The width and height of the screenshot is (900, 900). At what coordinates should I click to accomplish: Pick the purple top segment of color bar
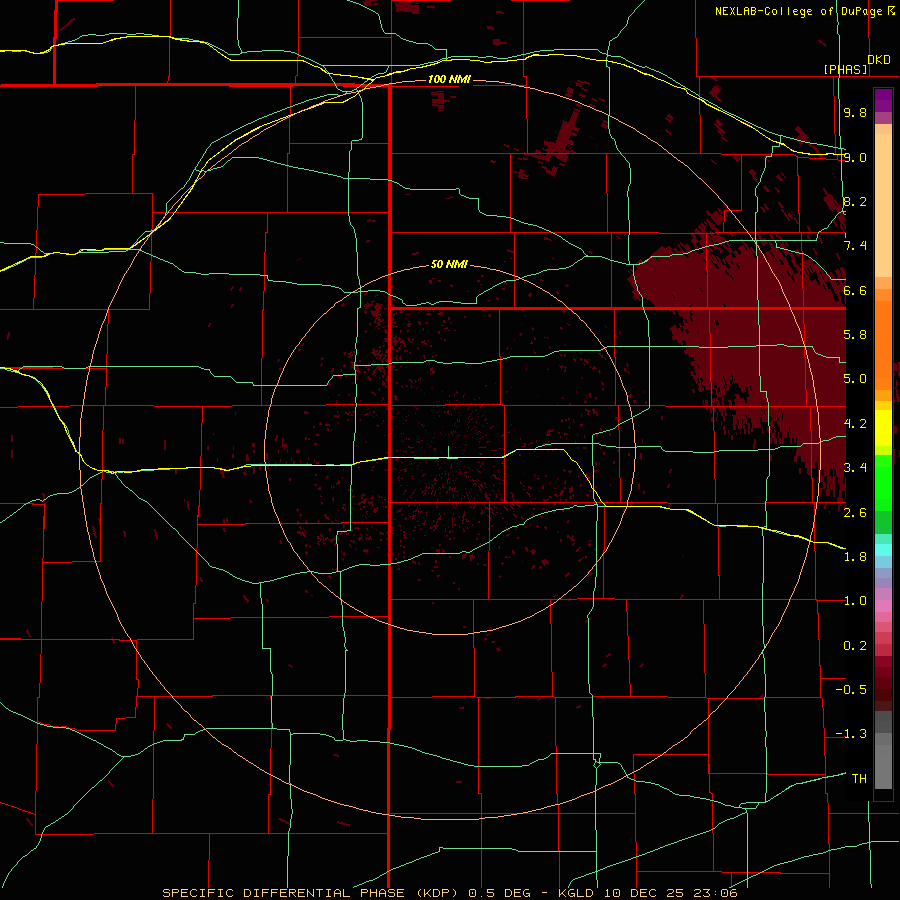click(883, 100)
